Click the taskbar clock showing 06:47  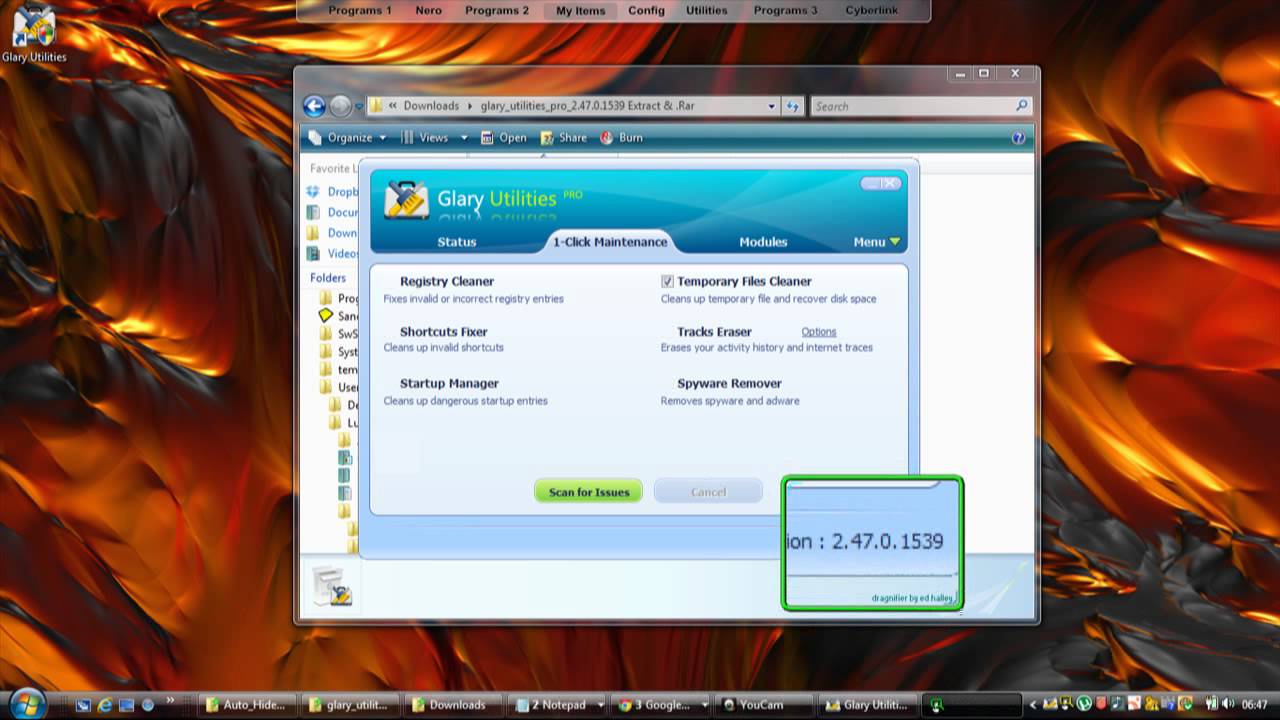click(1254, 705)
